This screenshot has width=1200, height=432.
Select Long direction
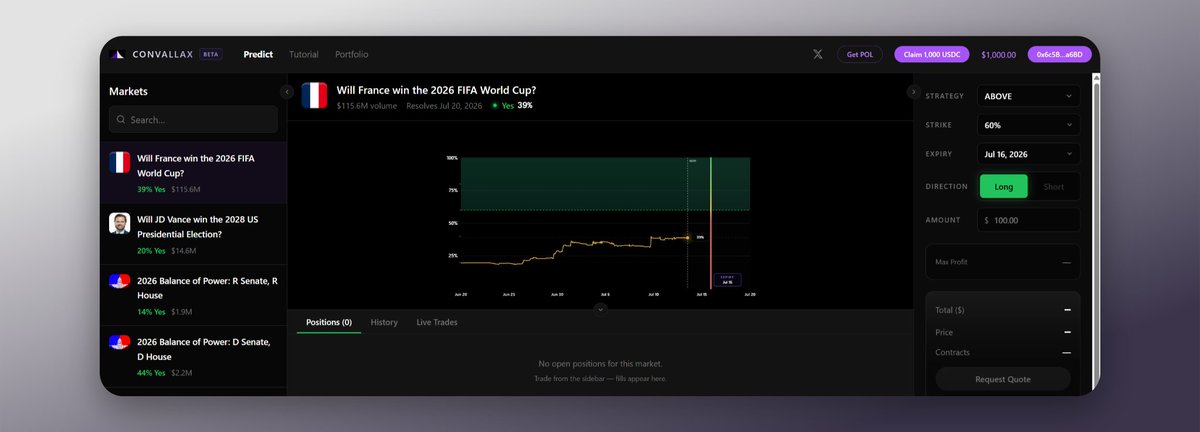pyautogui.click(x=1004, y=186)
